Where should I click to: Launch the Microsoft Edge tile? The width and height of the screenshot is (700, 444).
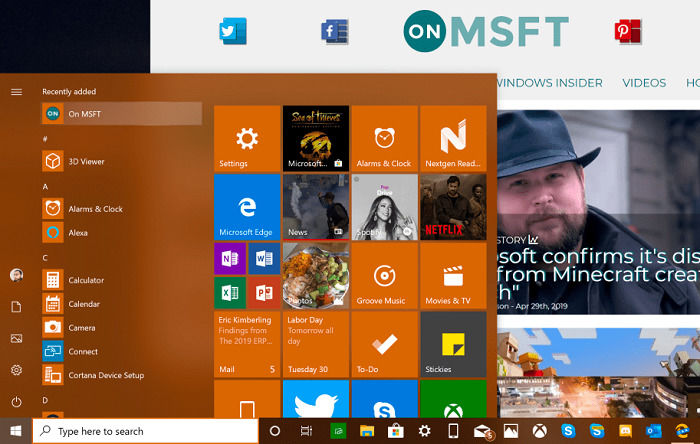click(x=247, y=207)
